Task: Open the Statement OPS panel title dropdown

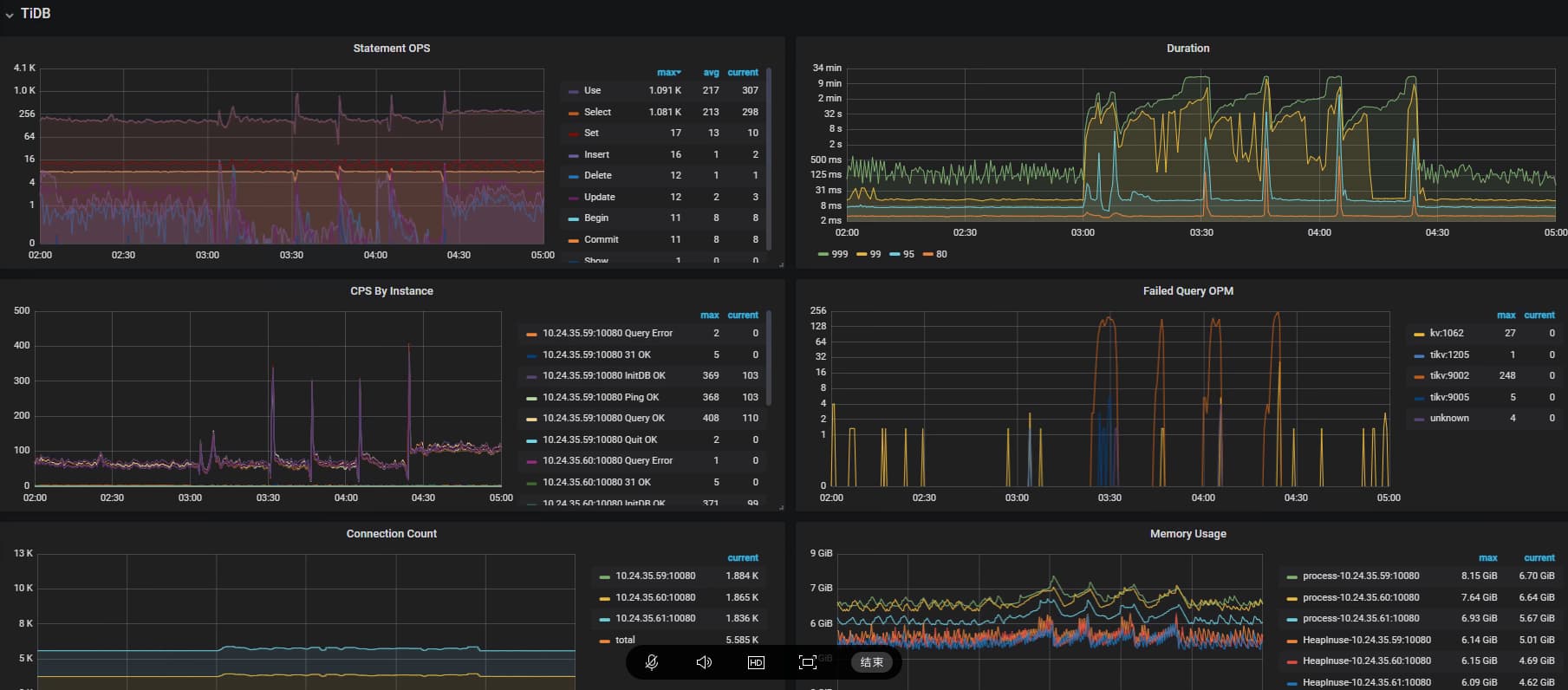Action: point(391,49)
